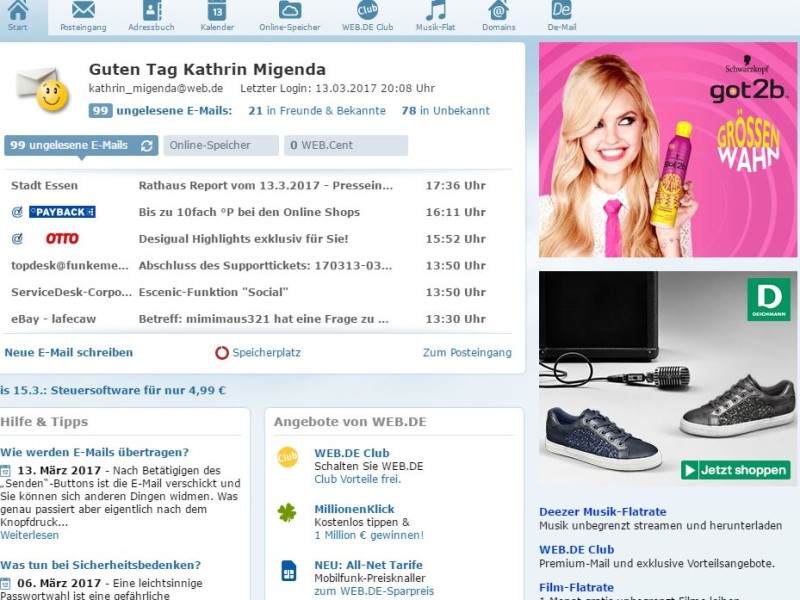Image resolution: width=800 pixels, height=600 pixels.
Task: Click the blue SIM card tariff icon
Action: tap(289, 571)
